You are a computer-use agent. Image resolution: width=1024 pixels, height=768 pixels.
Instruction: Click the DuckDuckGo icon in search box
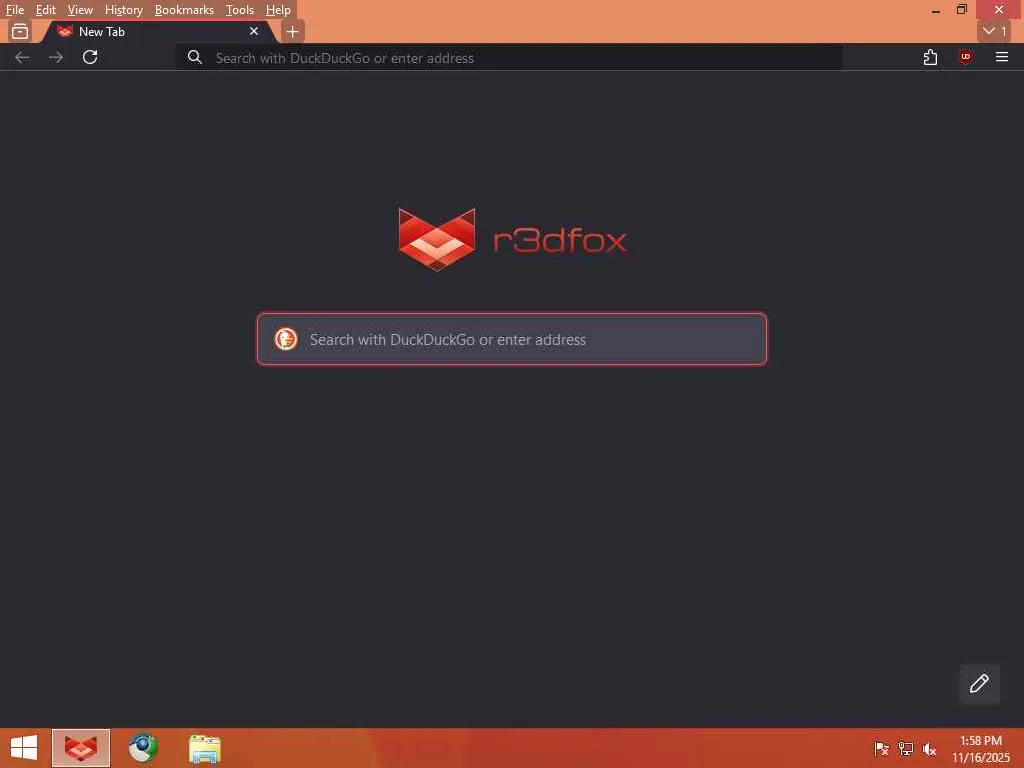pyautogui.click(x=285, y=339)
